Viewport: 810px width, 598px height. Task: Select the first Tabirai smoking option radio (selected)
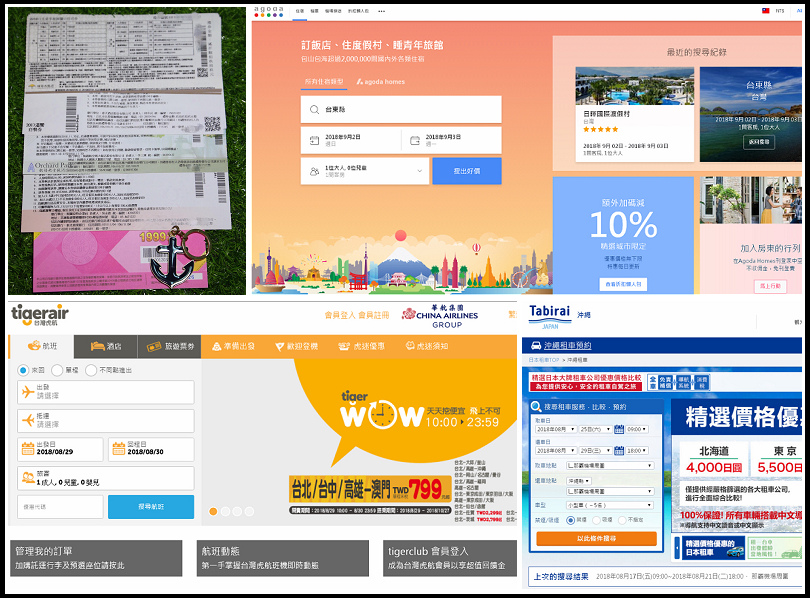pyautogui.click(x=571, y=520)
